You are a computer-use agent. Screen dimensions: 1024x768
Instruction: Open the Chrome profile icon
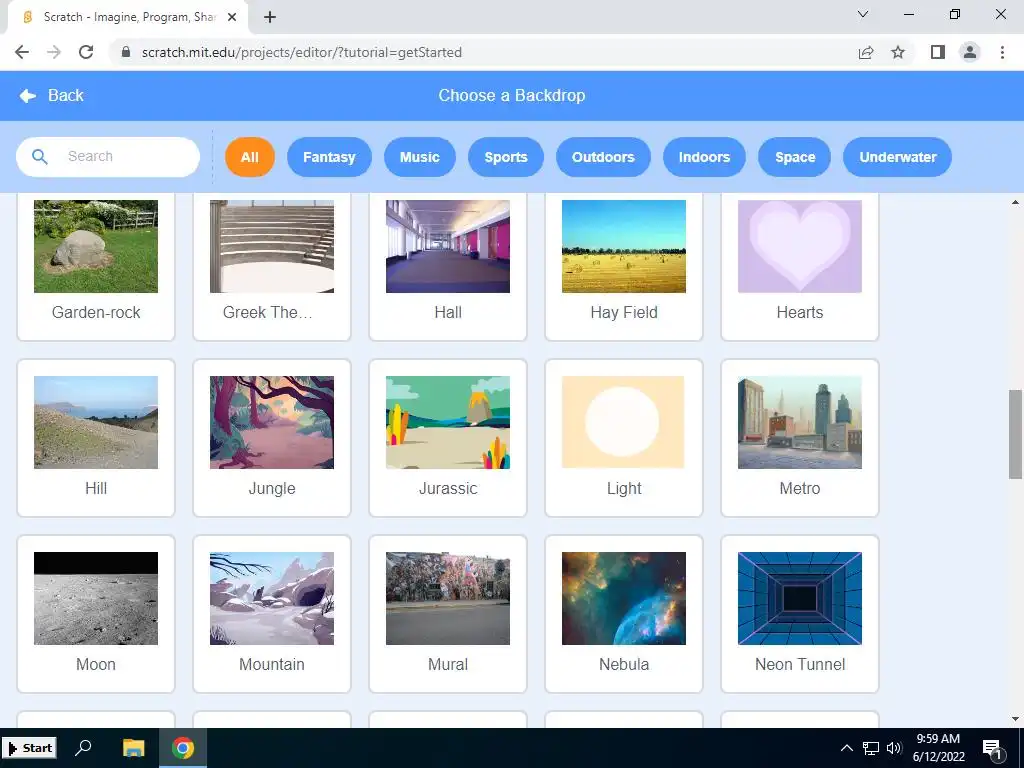tap(970, 52)
